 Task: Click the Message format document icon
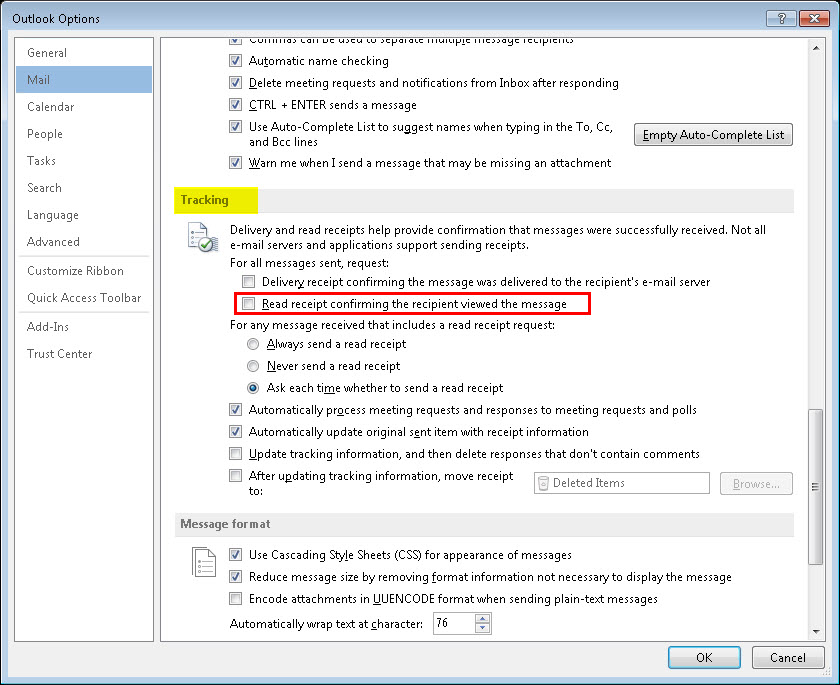click(204, 562)
